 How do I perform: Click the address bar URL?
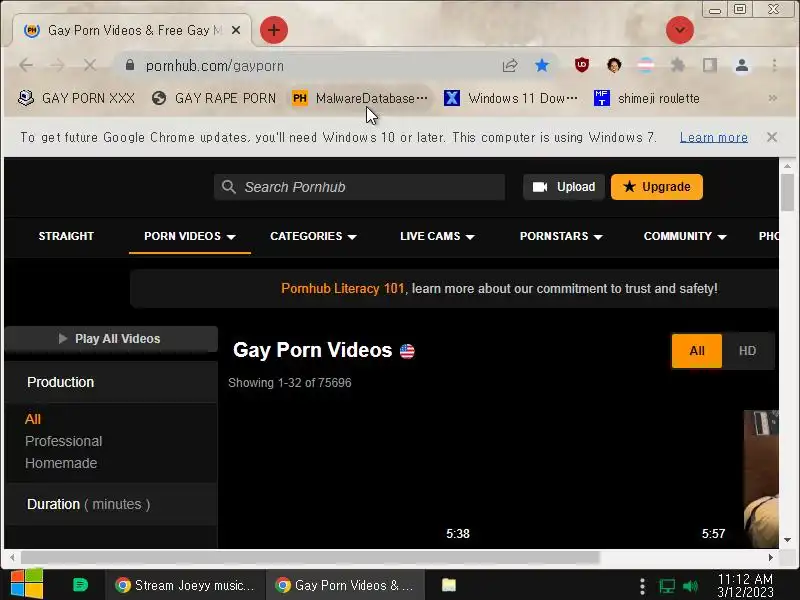(214, 66)
